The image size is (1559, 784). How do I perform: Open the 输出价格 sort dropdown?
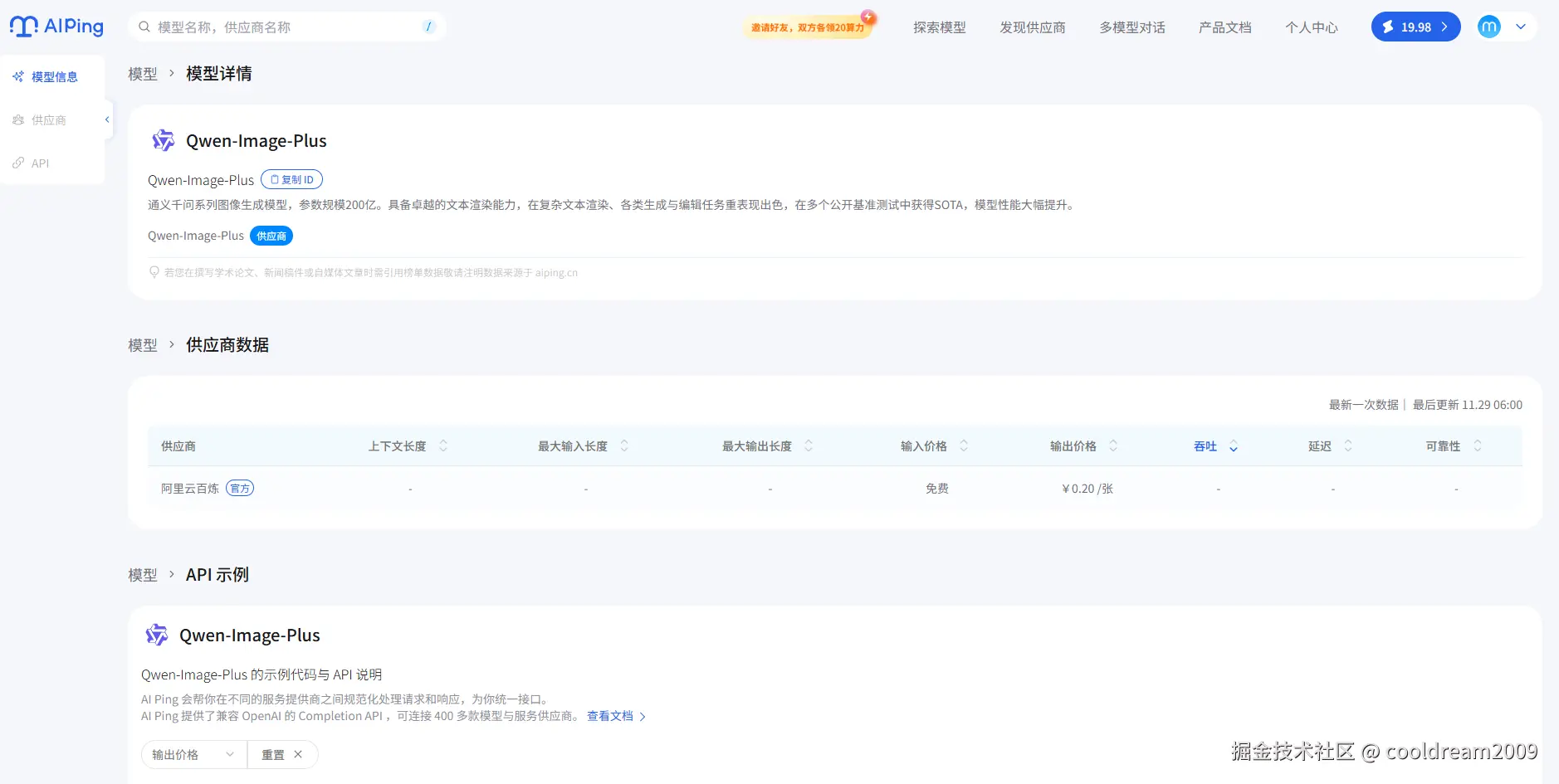tap(194, 754)
